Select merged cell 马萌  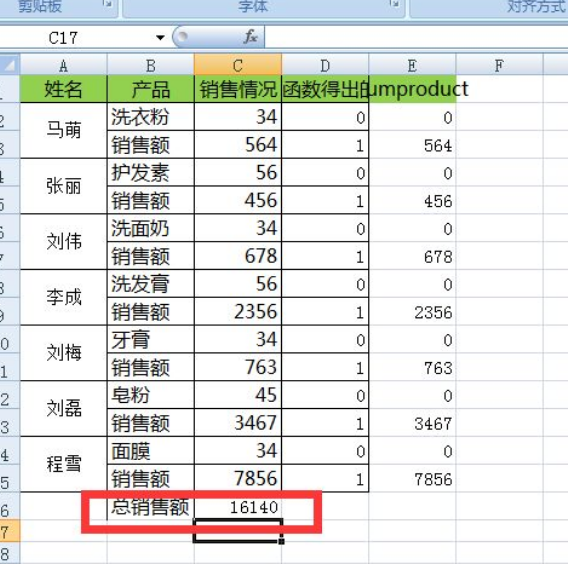coord(63,130)
